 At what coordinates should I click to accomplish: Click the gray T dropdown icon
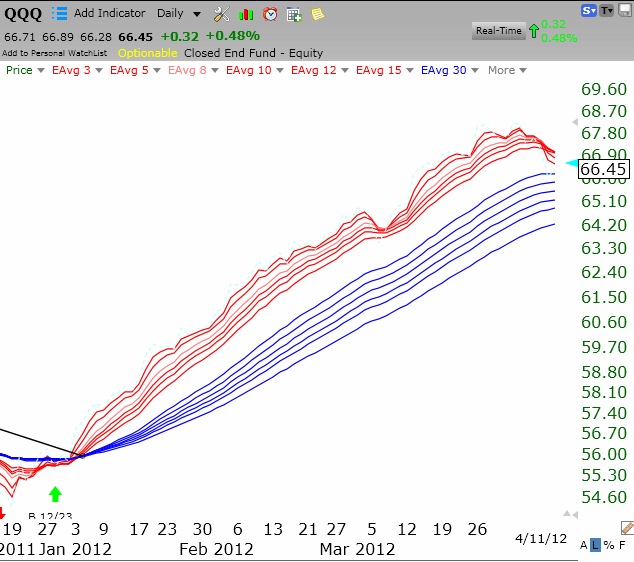coord(606,11)
